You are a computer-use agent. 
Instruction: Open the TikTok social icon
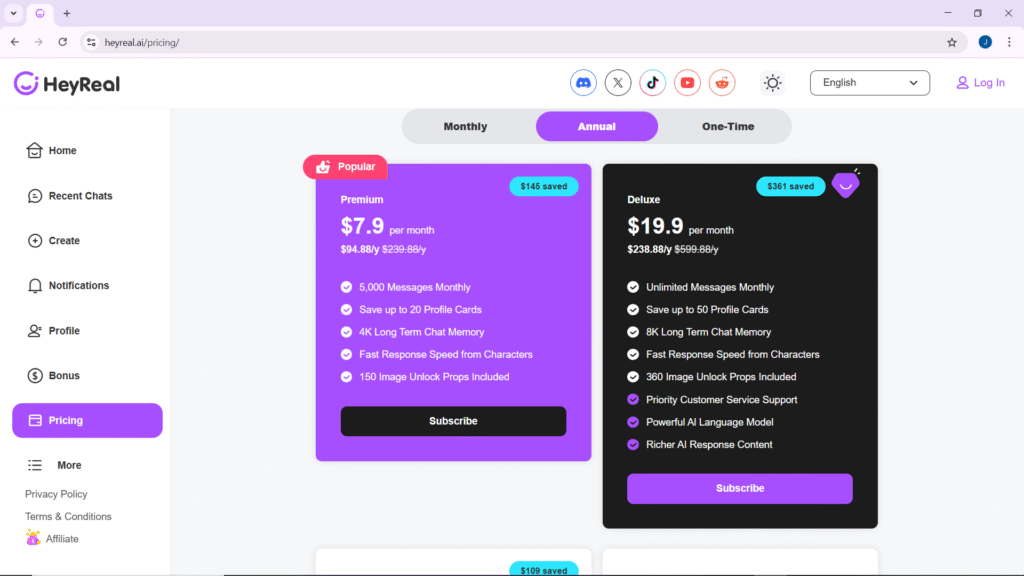[x=652, y=83]
